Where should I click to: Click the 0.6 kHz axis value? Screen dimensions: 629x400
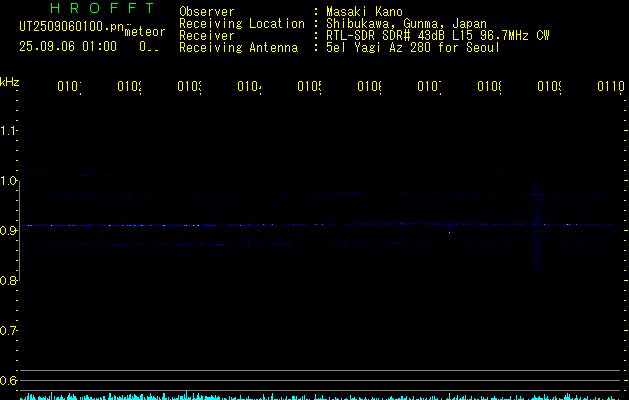point(8,380)
